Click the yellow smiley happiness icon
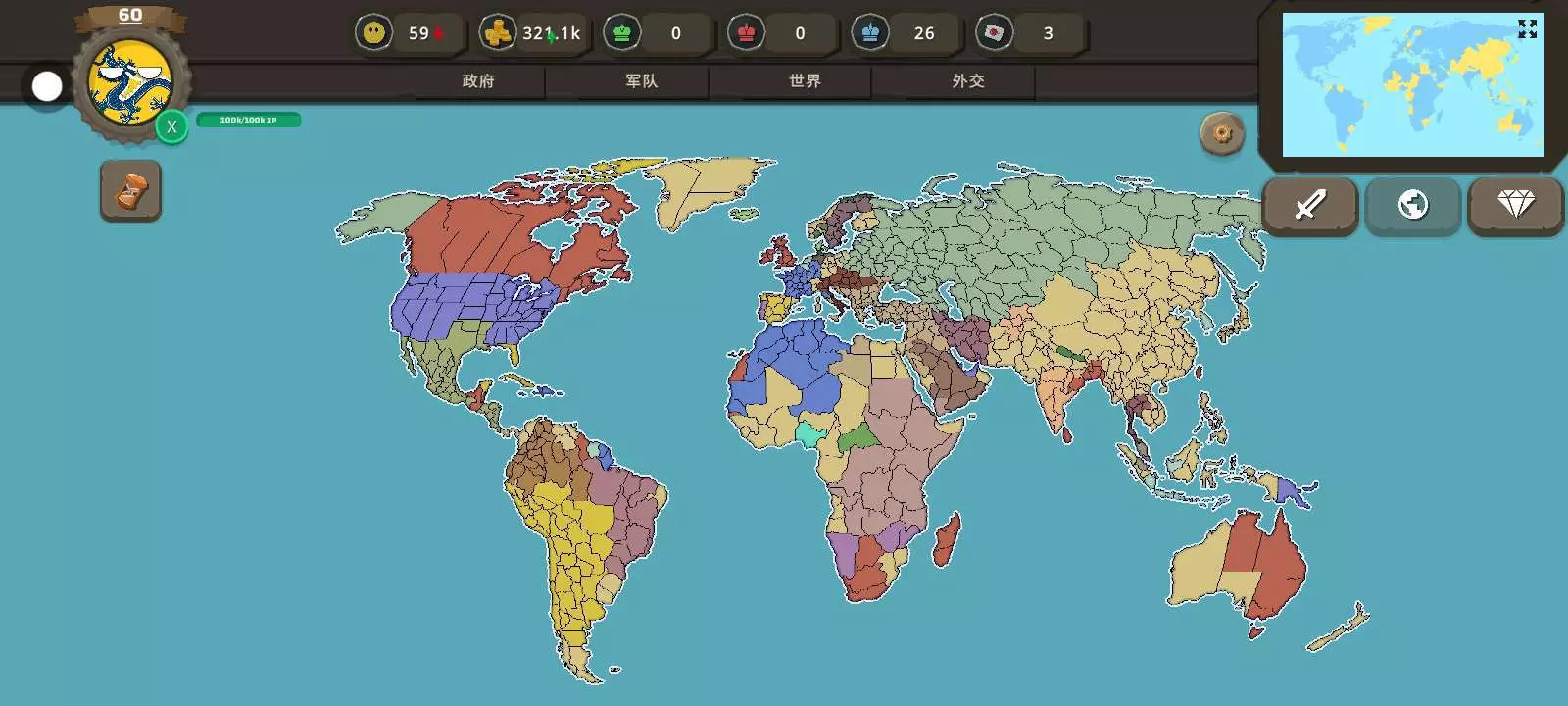 pyautogui.click(x=373, y=33)
